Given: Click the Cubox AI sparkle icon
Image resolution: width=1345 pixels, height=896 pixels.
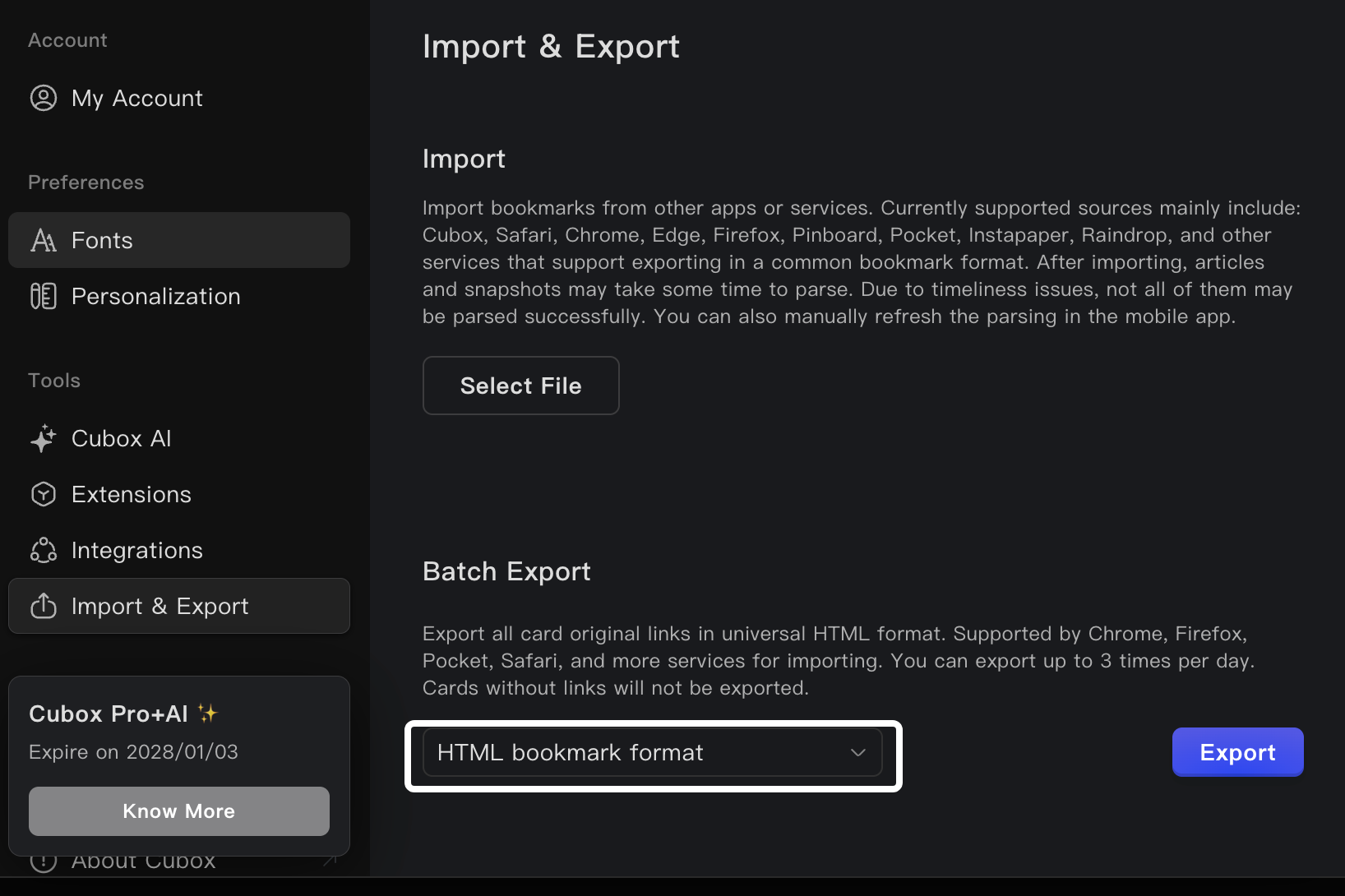Looking at the screenshot, I should [44, 438].
